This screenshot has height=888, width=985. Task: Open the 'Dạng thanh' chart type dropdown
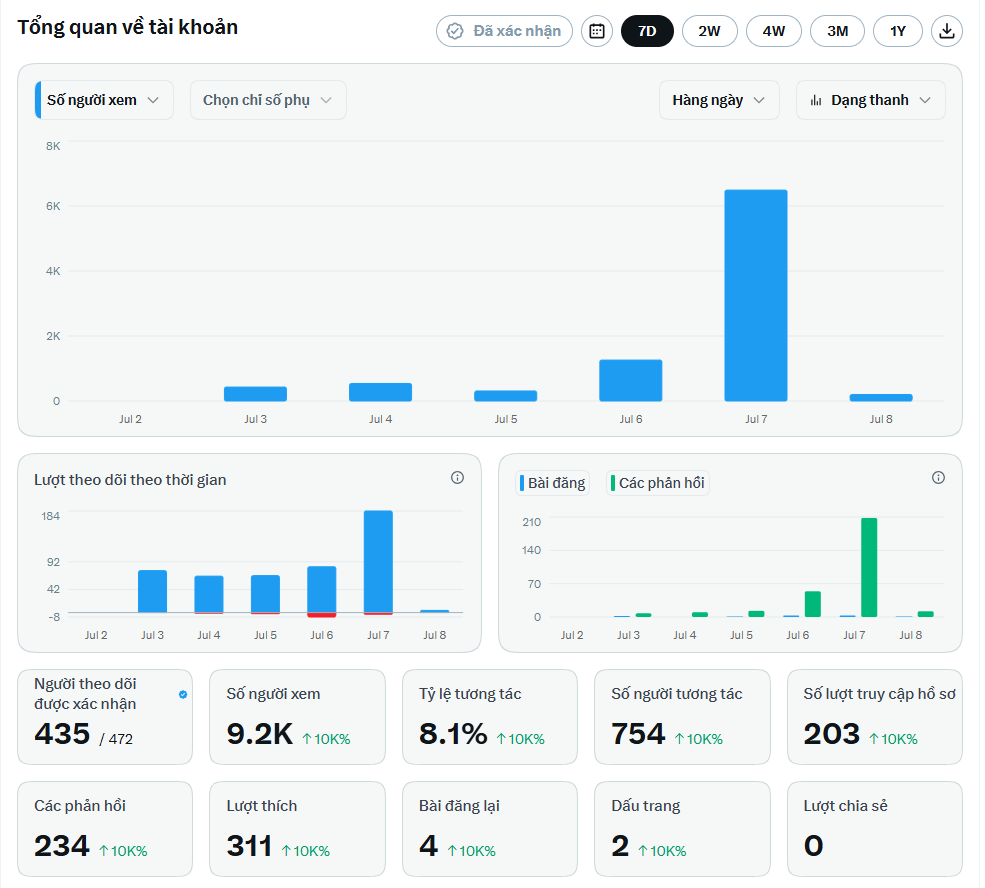click(x=871, y=100)
